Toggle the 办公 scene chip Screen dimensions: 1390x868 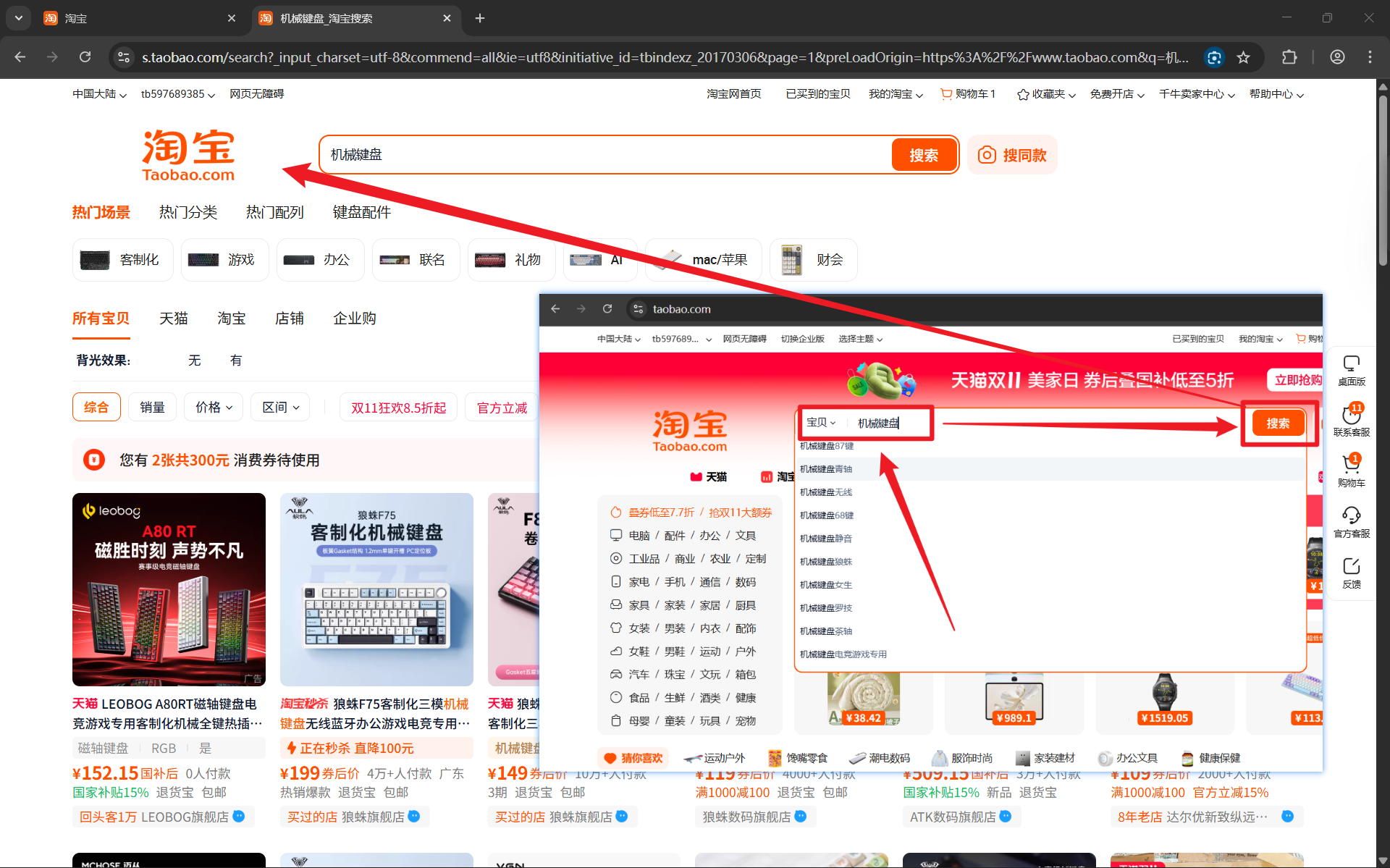320,260
